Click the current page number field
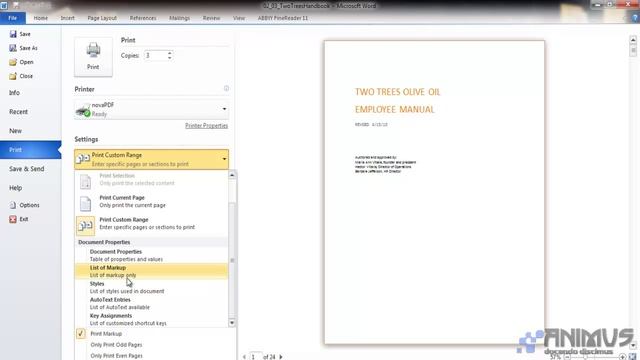 [255, 357]
